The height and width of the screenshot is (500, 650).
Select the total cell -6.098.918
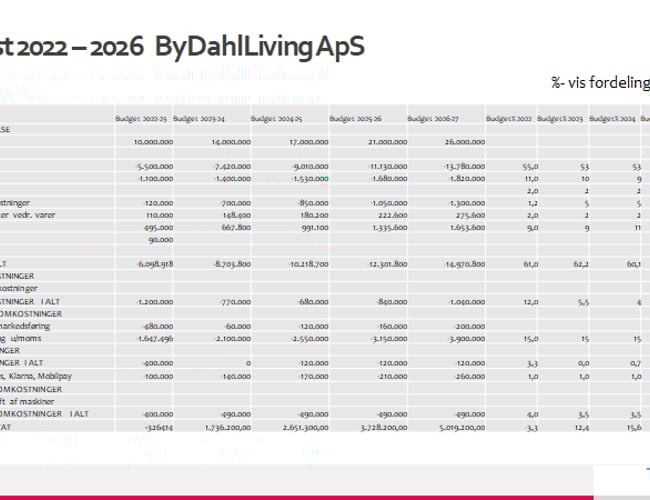153,263
